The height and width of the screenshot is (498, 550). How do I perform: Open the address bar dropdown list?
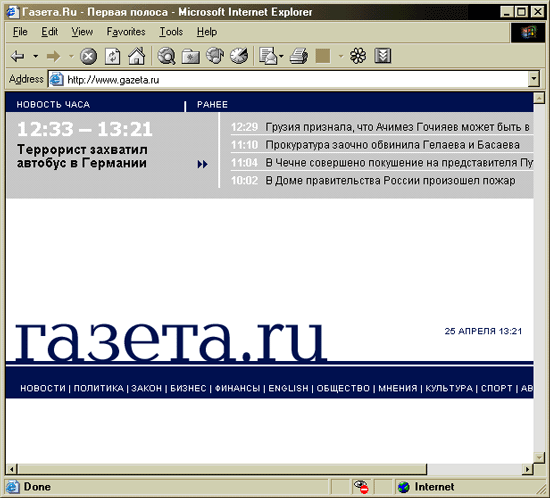pyautogui.click(x=534, y=79)
